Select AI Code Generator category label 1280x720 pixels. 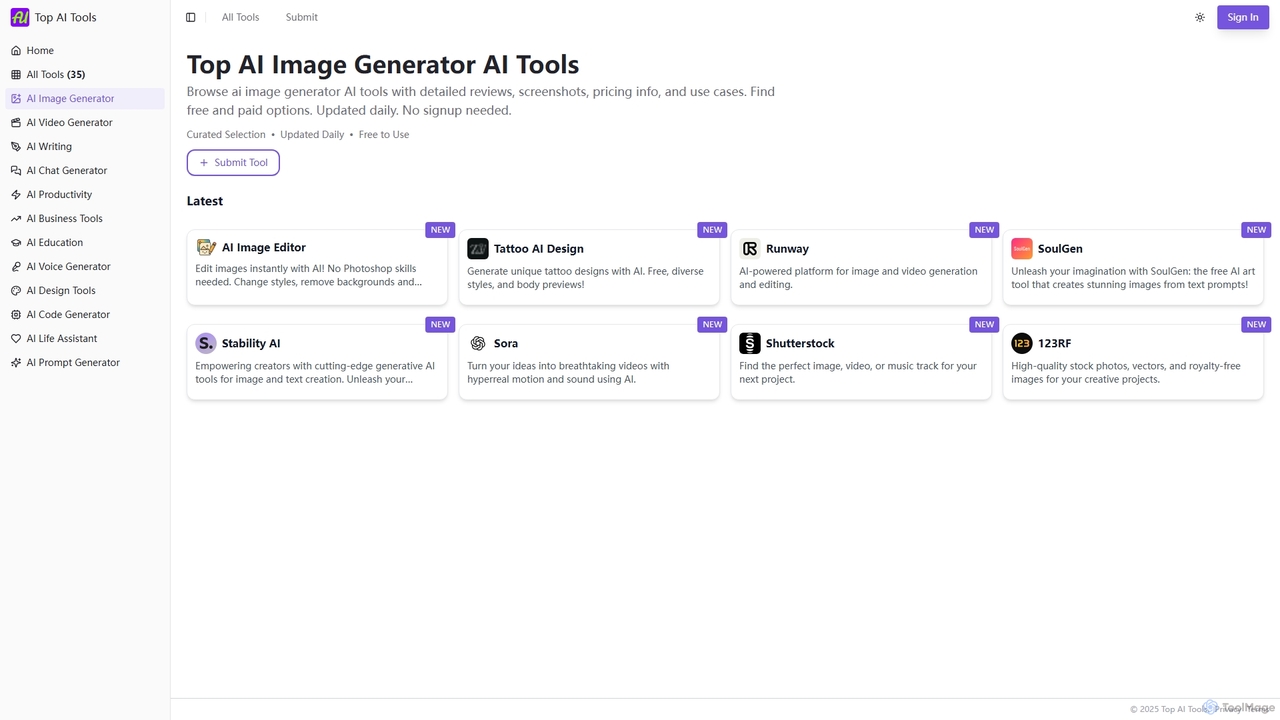[x=68, y=314]
